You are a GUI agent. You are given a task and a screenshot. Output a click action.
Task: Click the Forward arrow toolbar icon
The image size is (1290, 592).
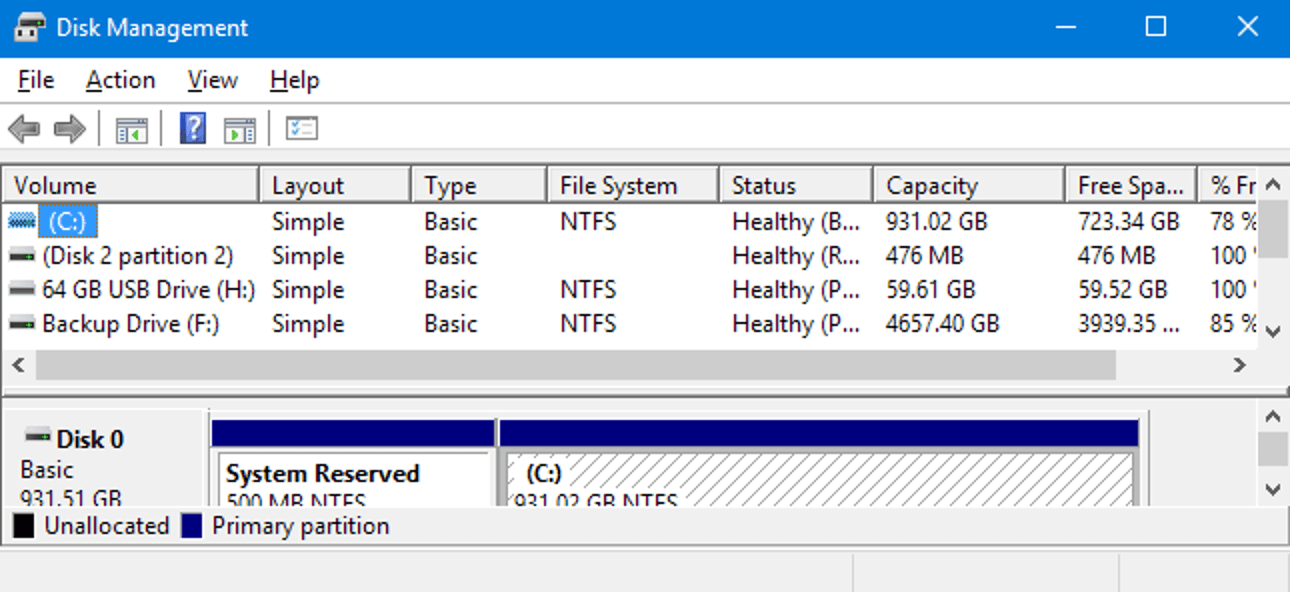69,129
